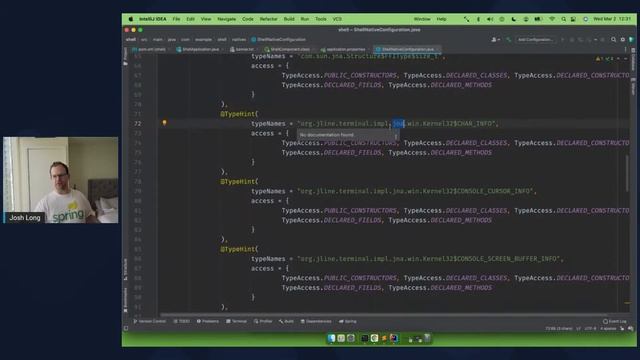Screen dimensions: 640x360
Task: Open the Terminal tool window
Action: click(236, 322)
